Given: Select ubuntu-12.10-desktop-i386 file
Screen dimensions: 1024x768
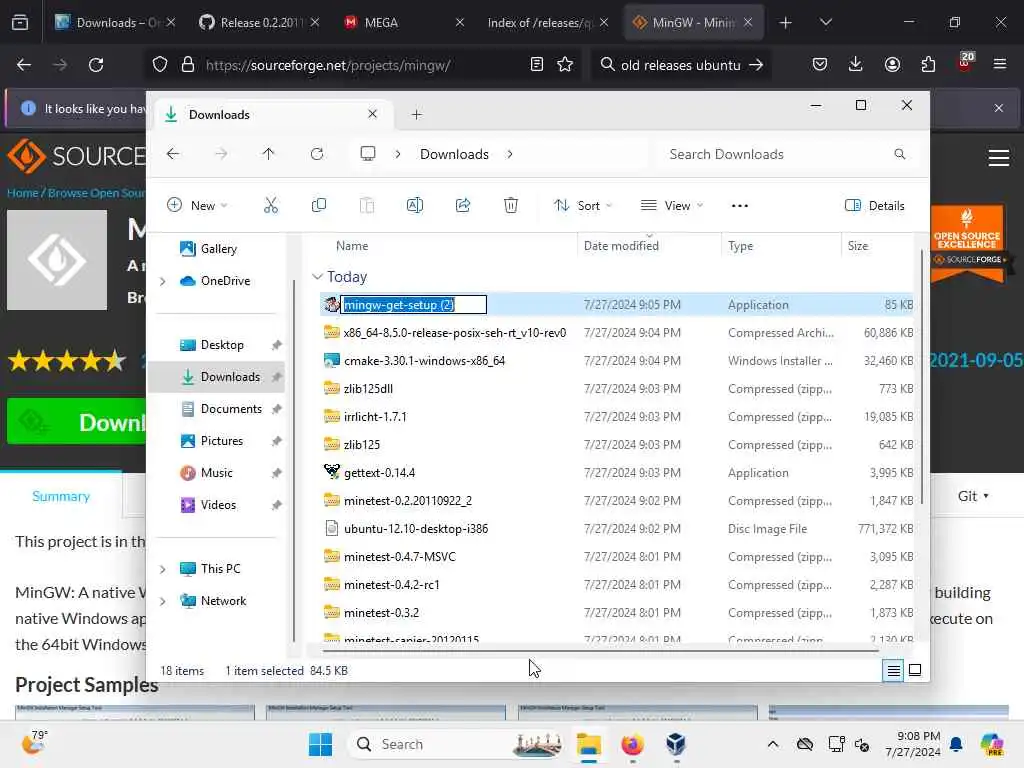Looking at the screenshot, I should (415, 529).
